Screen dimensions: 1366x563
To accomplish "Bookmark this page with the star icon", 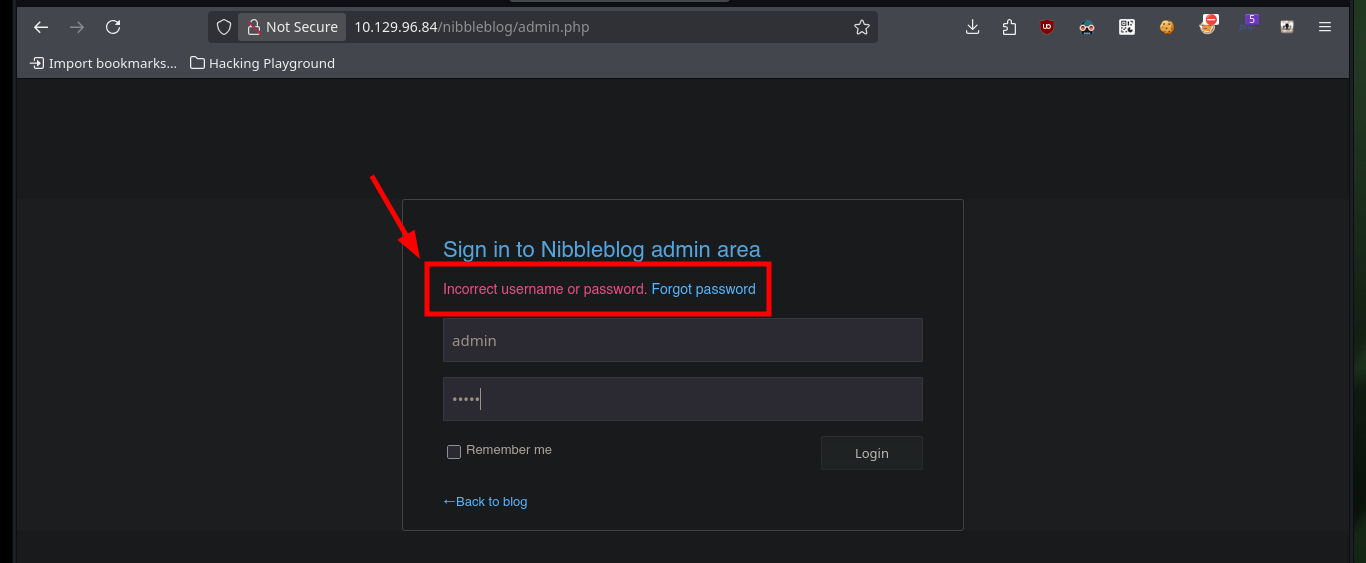I will click(862, 27).
